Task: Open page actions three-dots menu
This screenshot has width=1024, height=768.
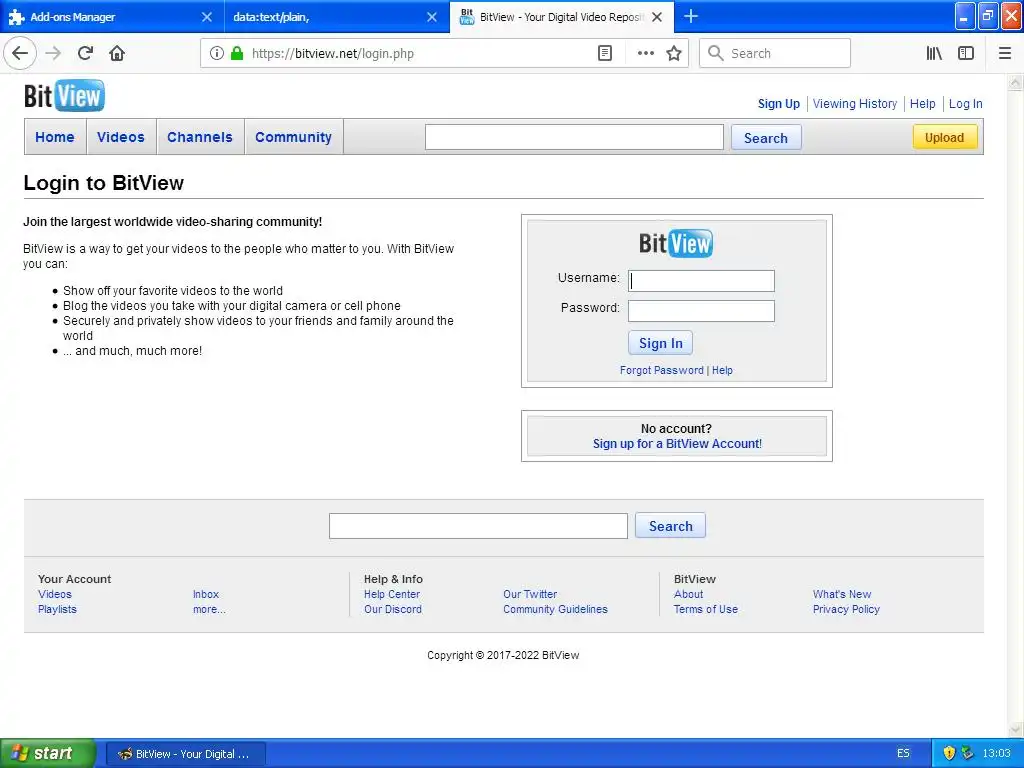Action: coord(645,54)
